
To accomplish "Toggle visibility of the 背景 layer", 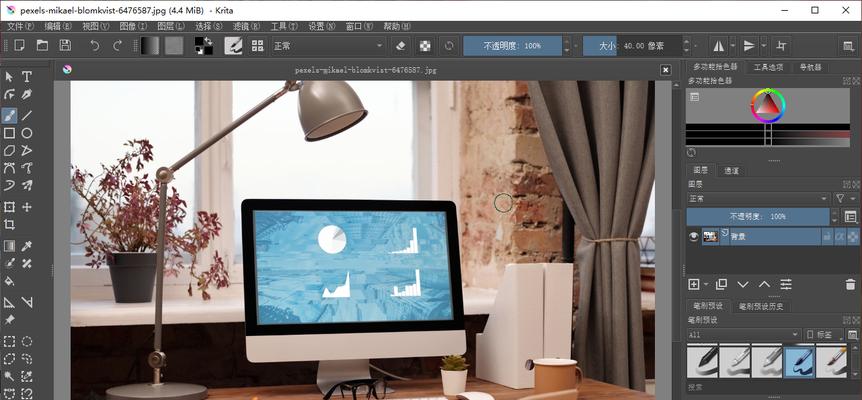I will pyautogui.click(x=694, y=236).
